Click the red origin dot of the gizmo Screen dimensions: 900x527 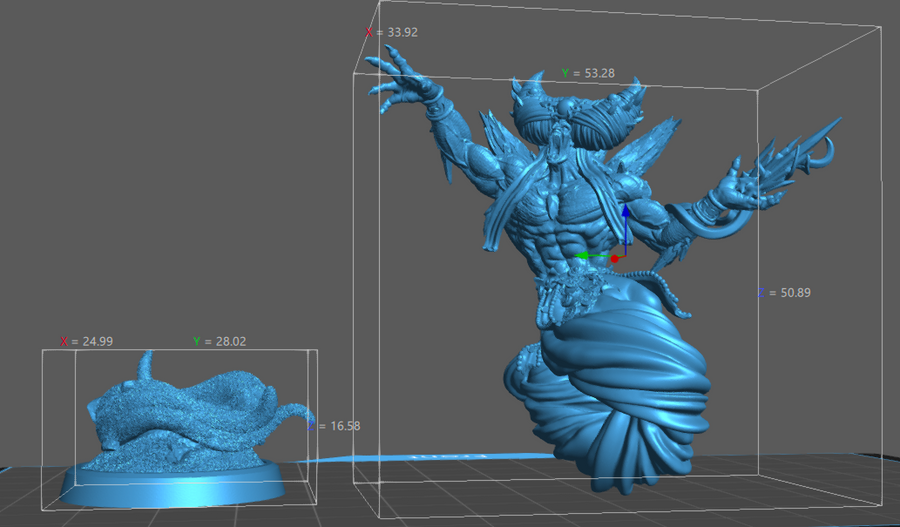615,259
